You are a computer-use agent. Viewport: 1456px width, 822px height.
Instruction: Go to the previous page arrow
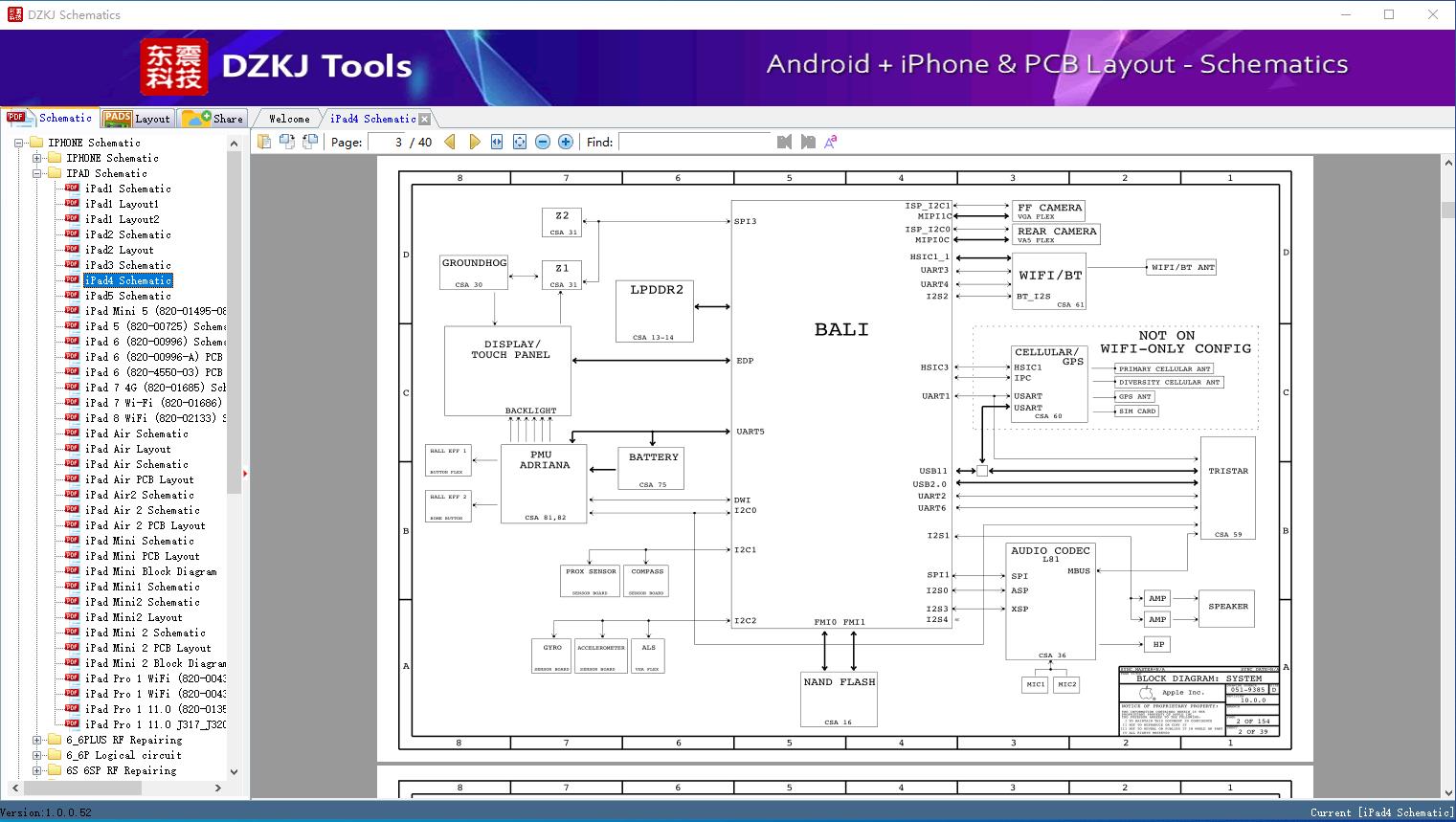click(450, 142)
